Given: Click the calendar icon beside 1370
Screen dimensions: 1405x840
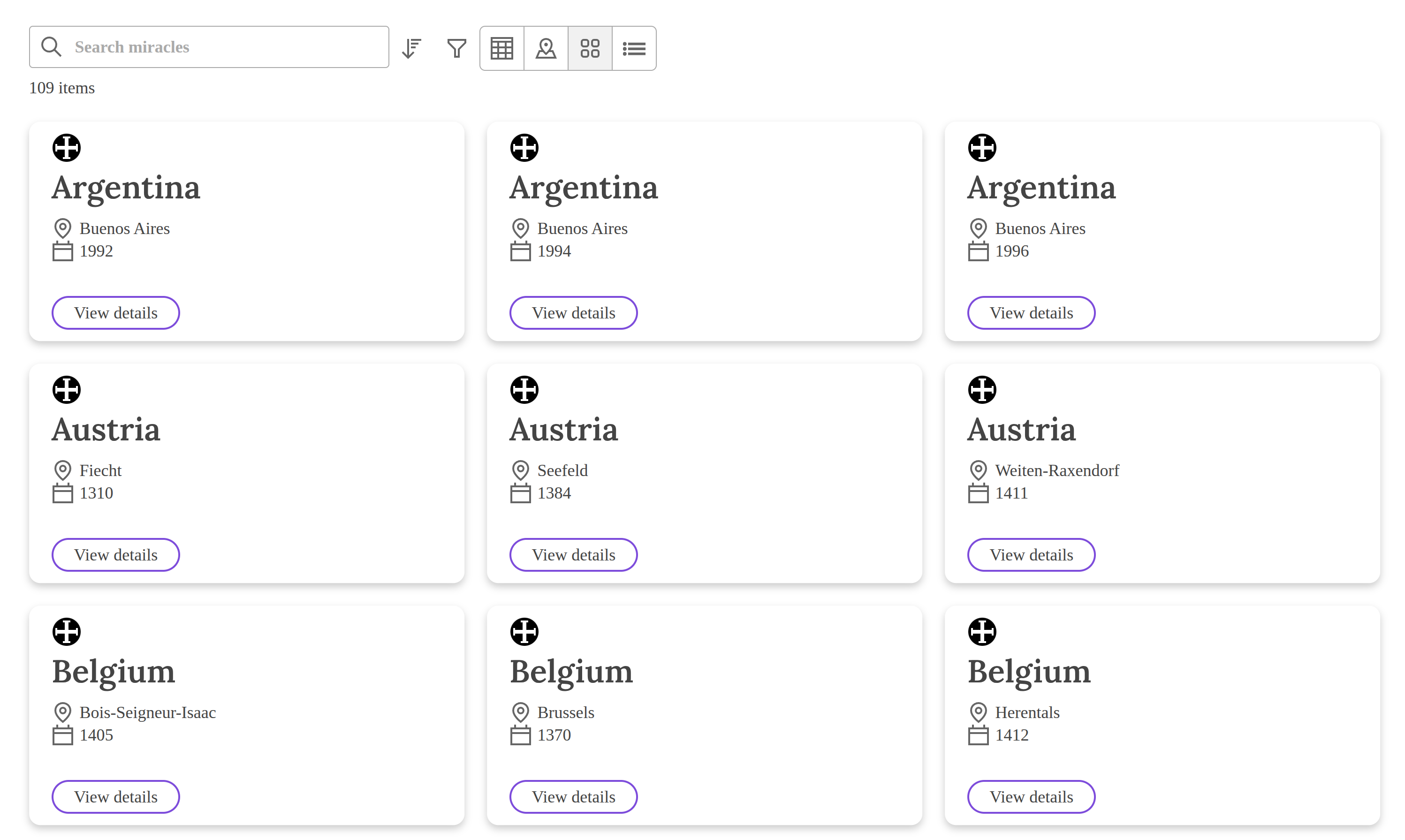Looking at the screenshot, I should [520, 735].
